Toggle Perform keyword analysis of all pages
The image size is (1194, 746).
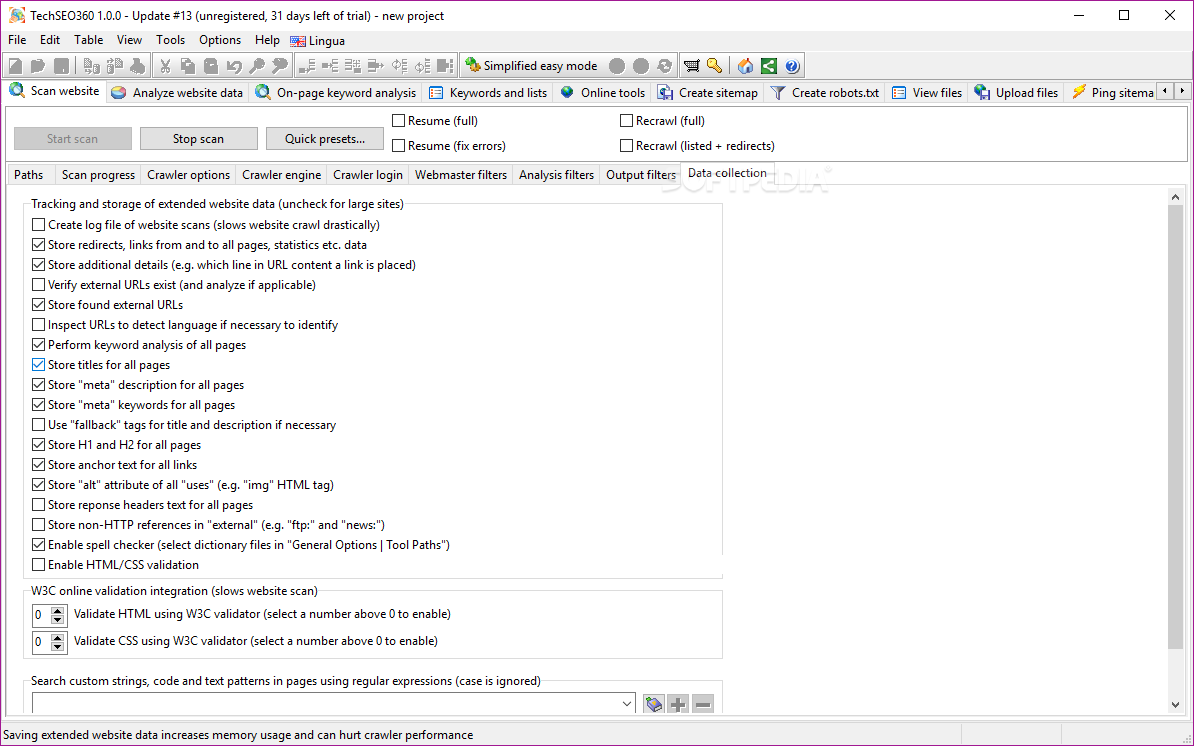[x=39, y=345]
